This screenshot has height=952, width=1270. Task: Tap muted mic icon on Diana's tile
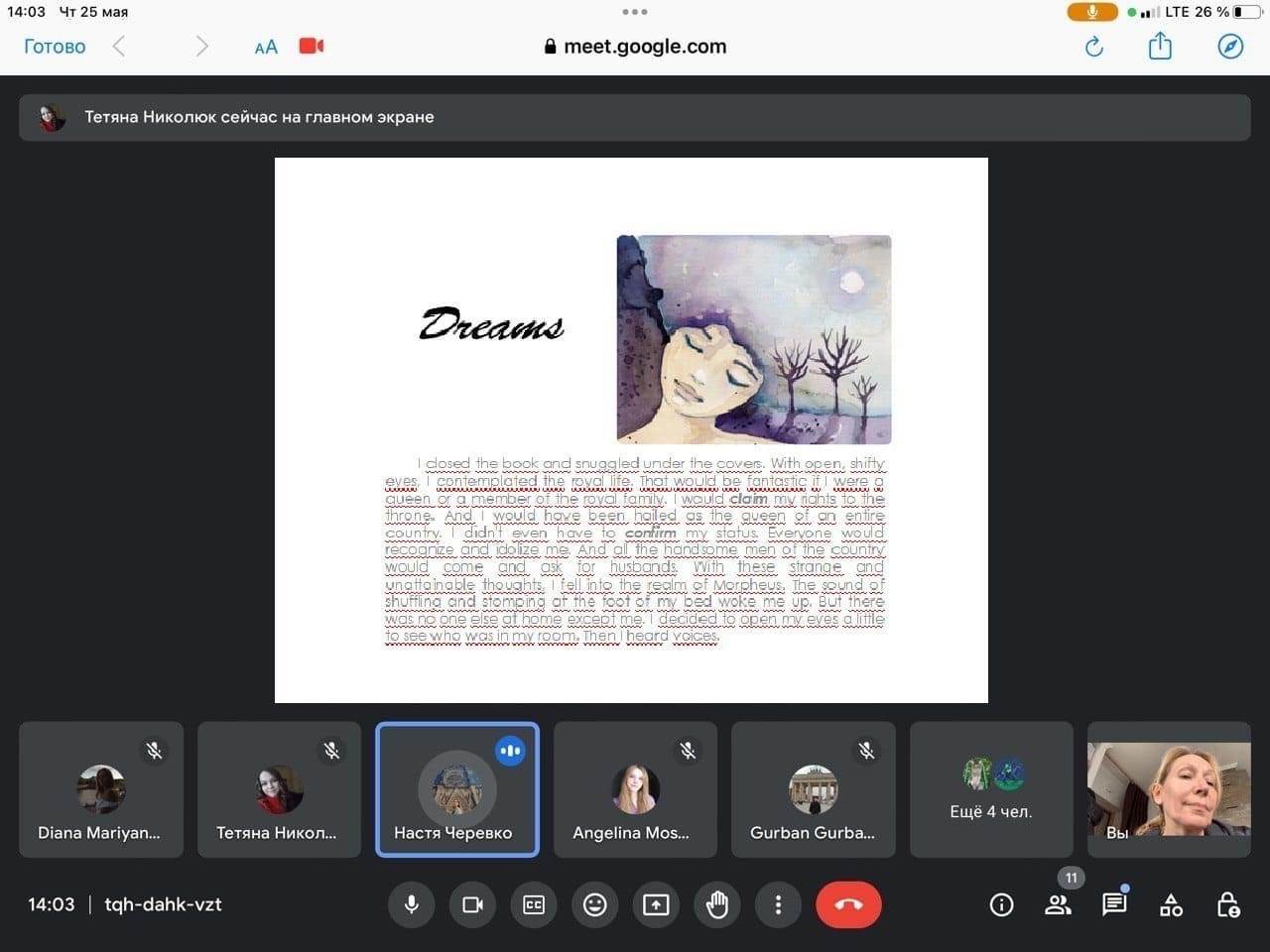[x=154, y=751]
